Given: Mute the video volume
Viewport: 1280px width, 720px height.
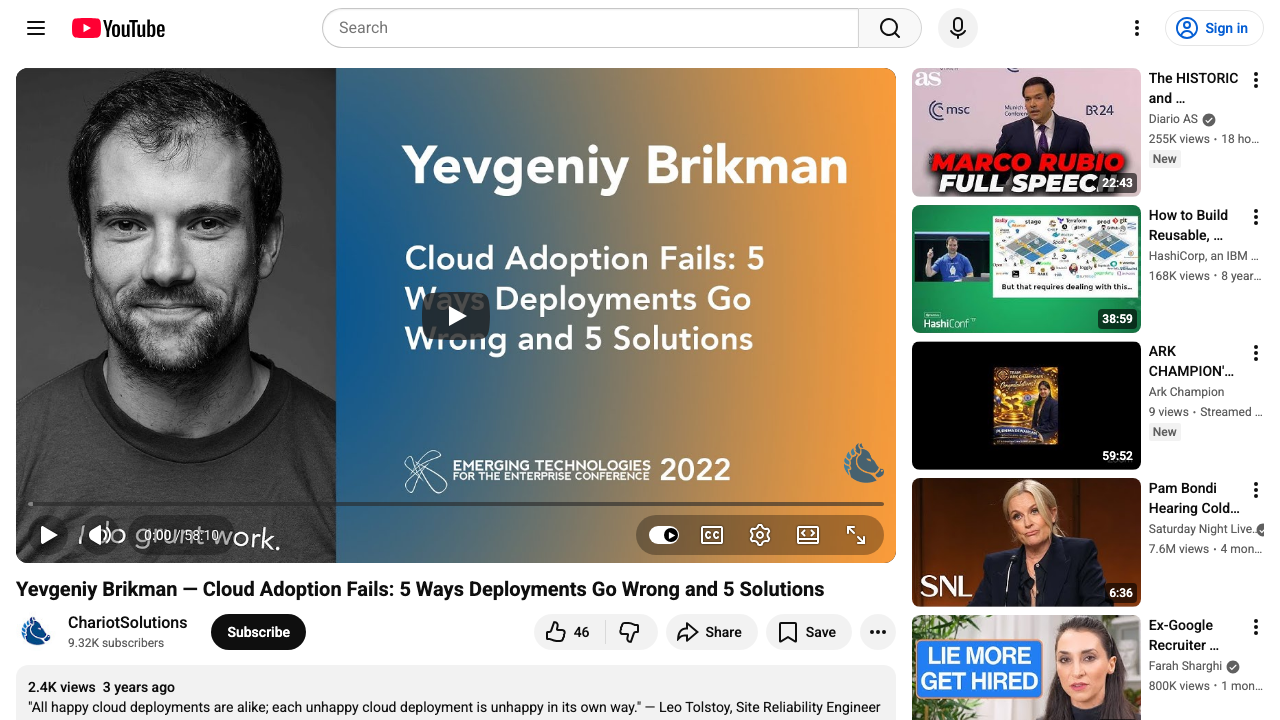Looking at the screenshot, I should pyautogui.click(x=98, y=535).
